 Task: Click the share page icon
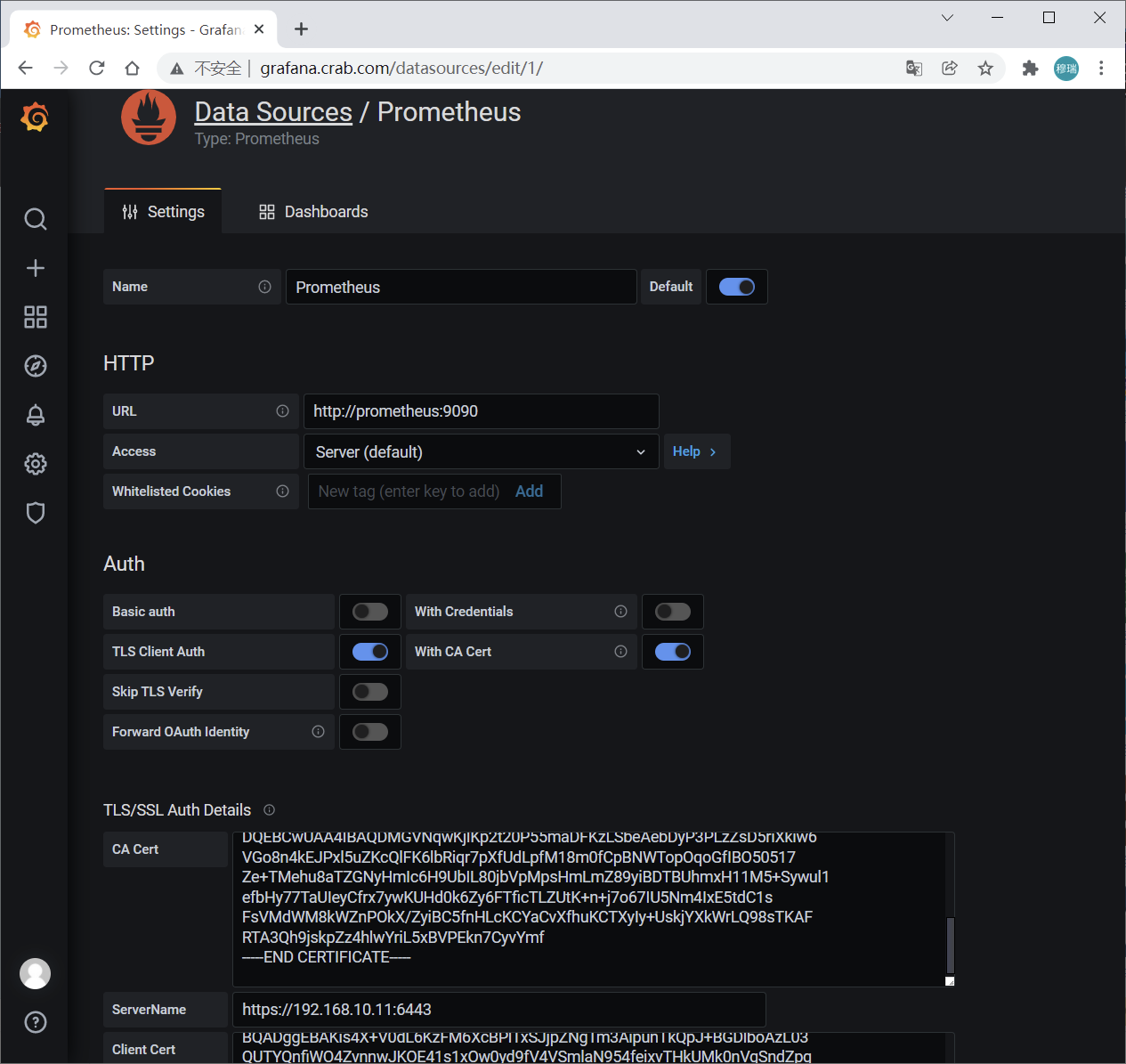pos(950,69)
